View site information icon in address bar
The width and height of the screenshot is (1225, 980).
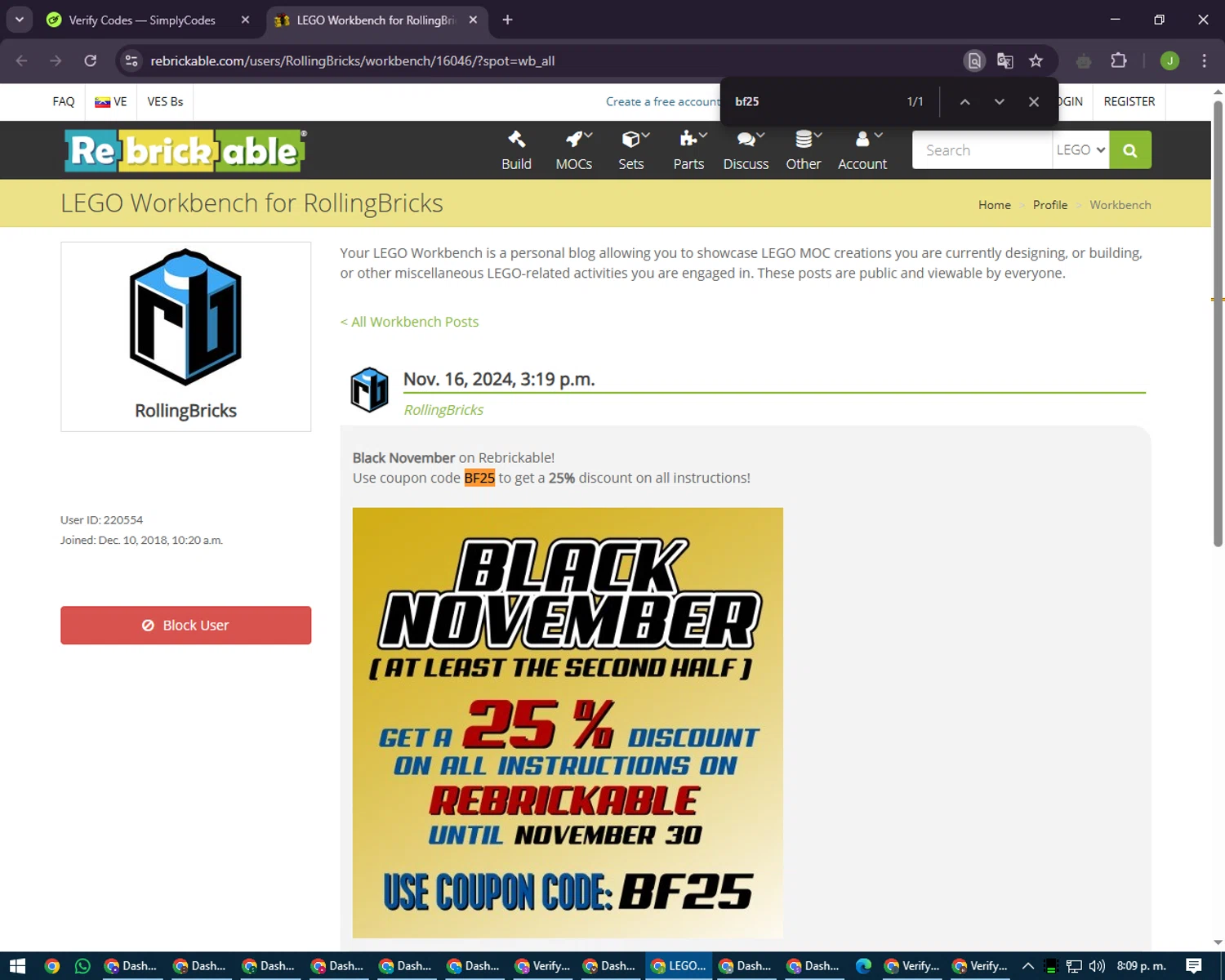tap(131, 60)
